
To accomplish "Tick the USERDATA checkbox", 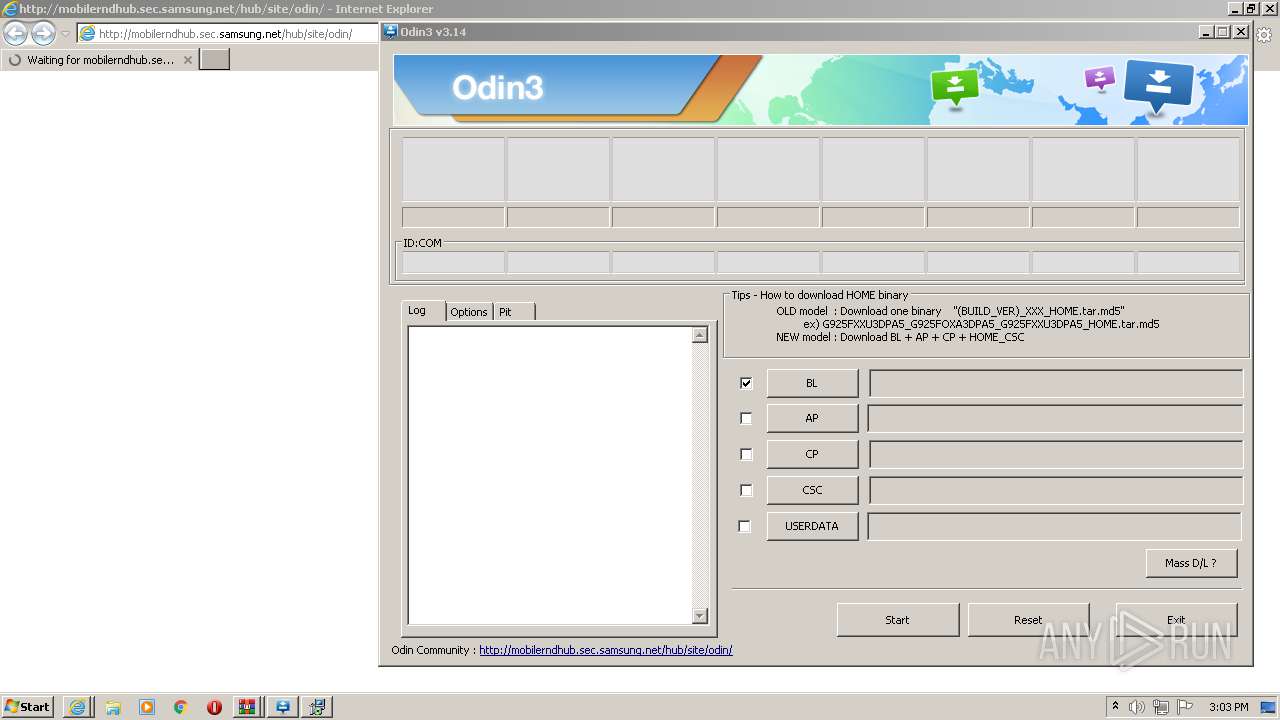I will (x=744, y=526).
